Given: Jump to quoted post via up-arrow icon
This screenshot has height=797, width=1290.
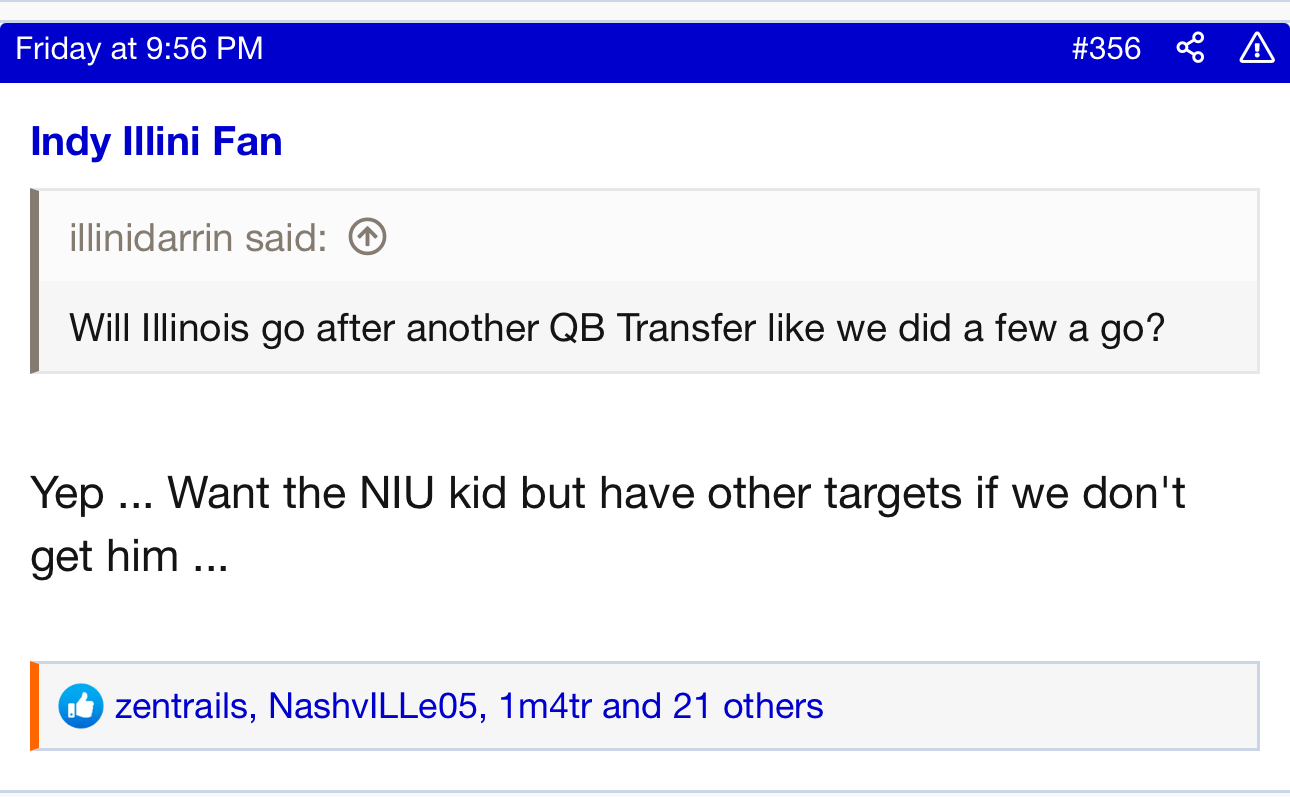Looking at the screenshot, I should click(x=367, y=237).
